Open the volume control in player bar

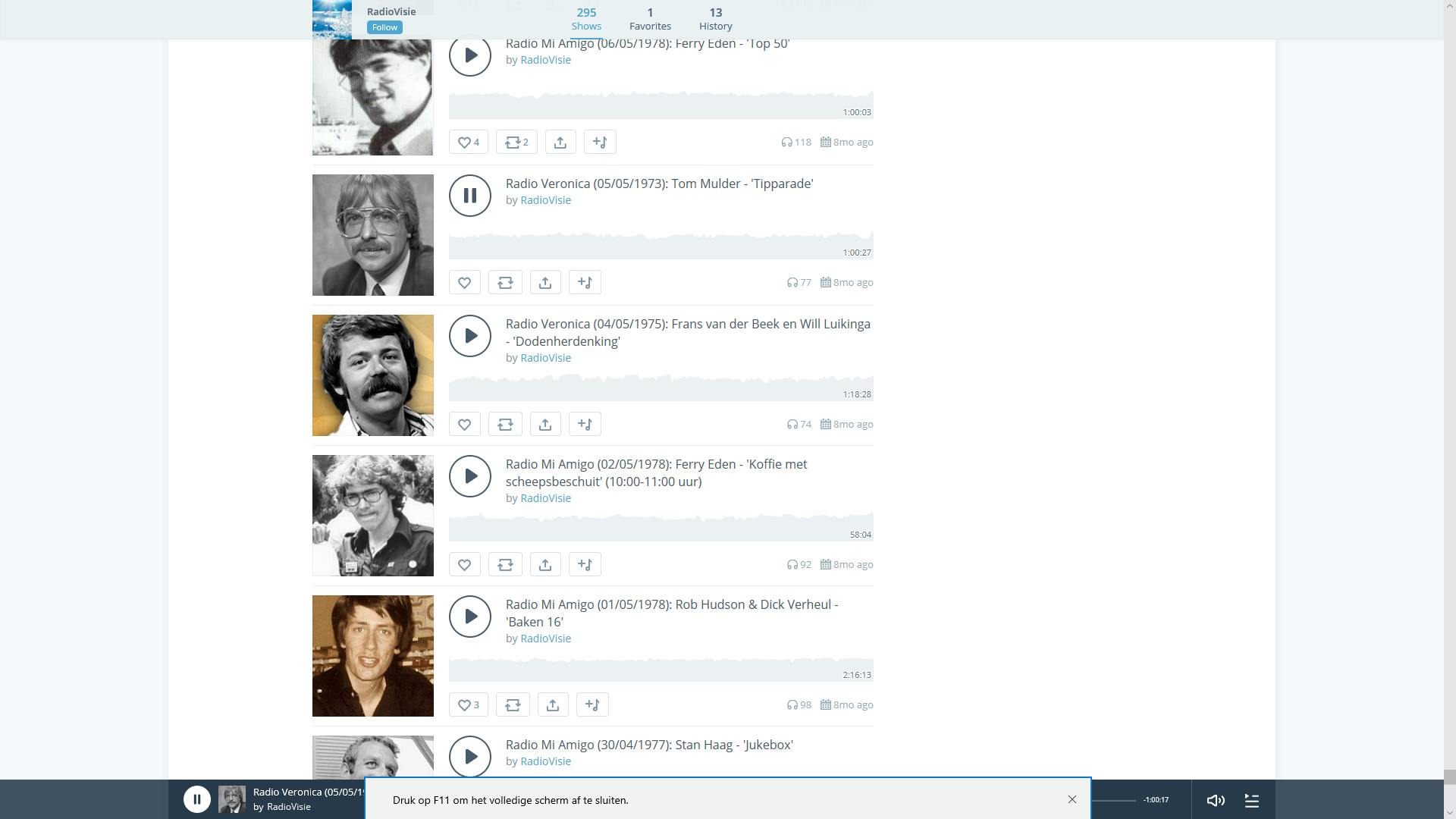coord(1215,800)
